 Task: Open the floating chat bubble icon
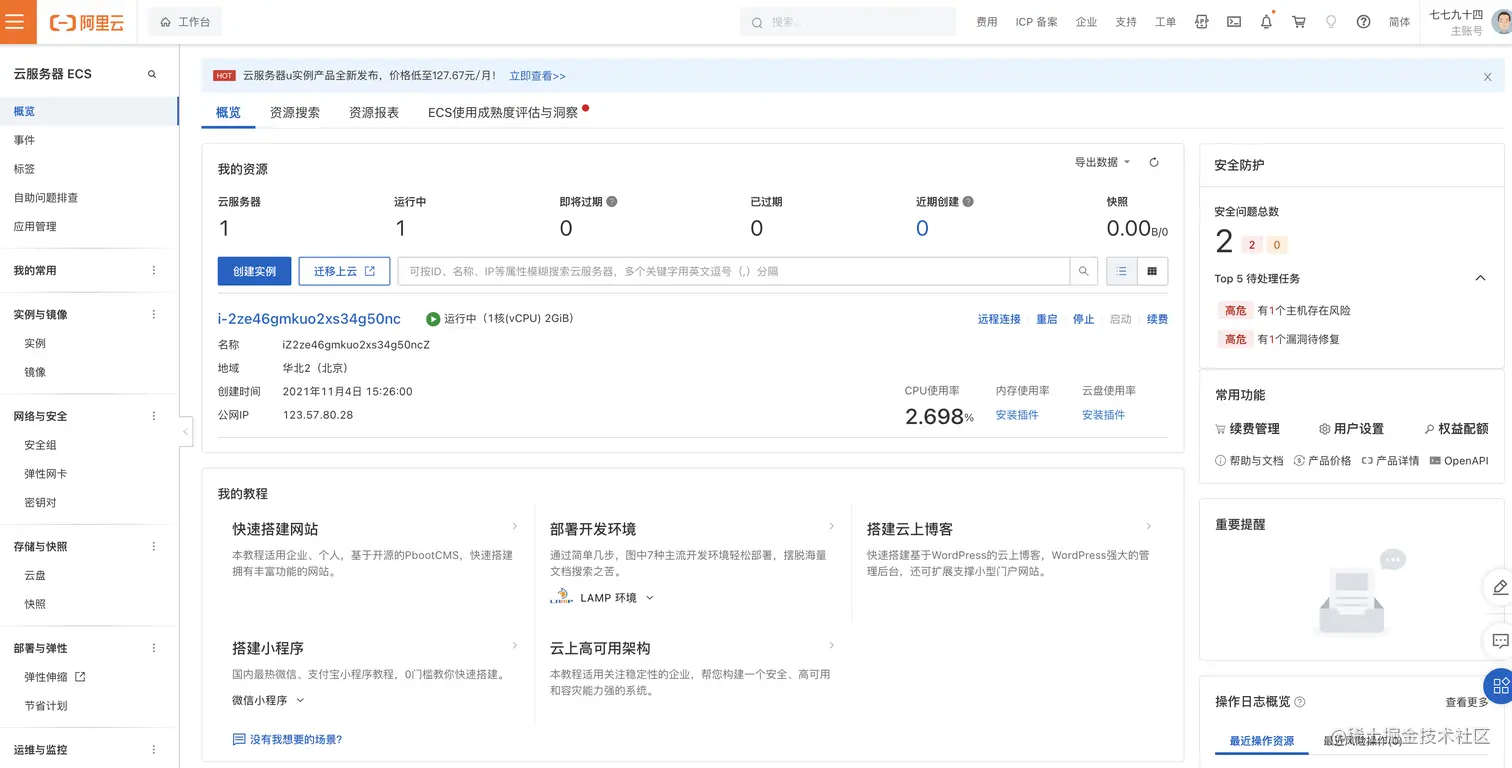1499,640
